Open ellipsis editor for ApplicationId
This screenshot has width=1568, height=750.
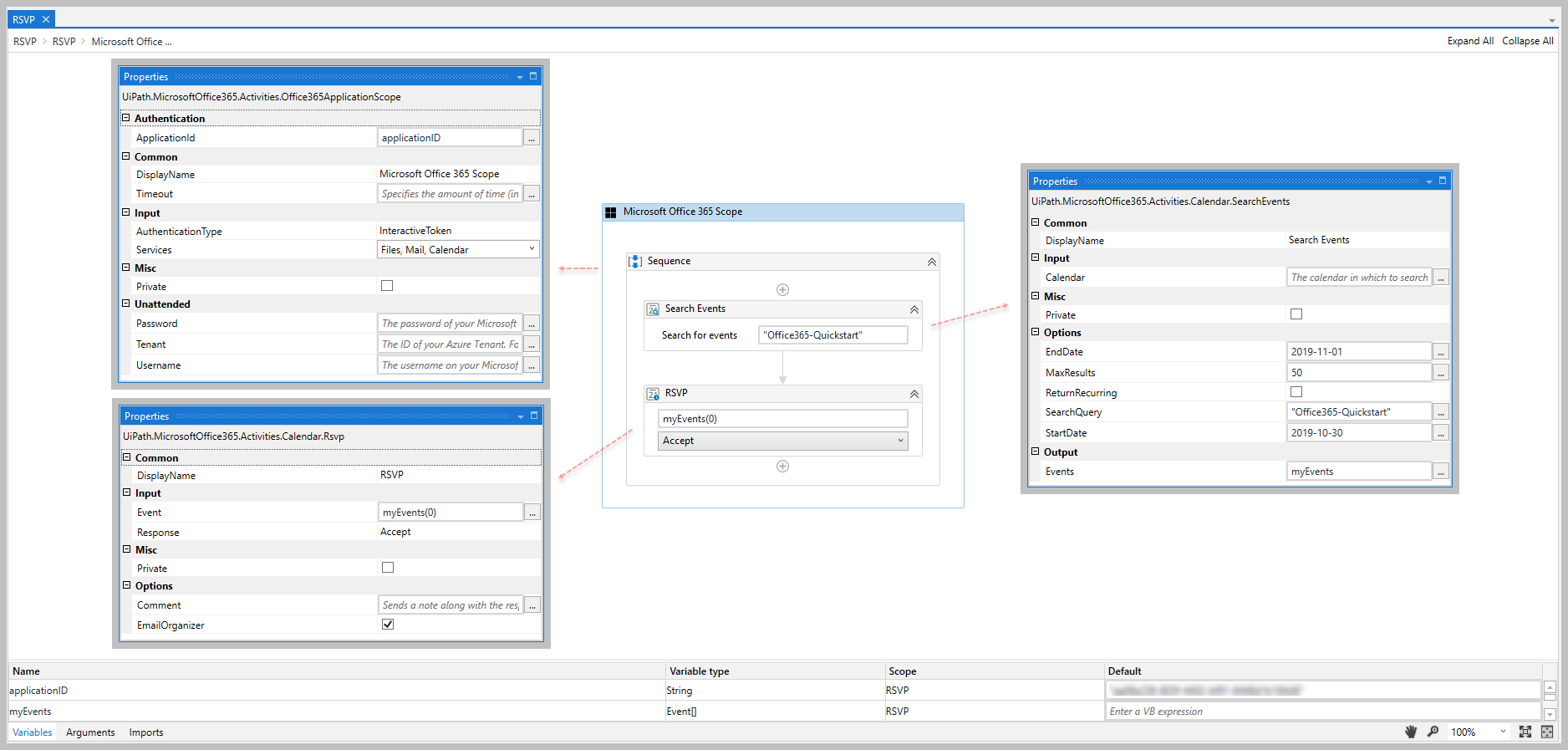pos(532,138)
